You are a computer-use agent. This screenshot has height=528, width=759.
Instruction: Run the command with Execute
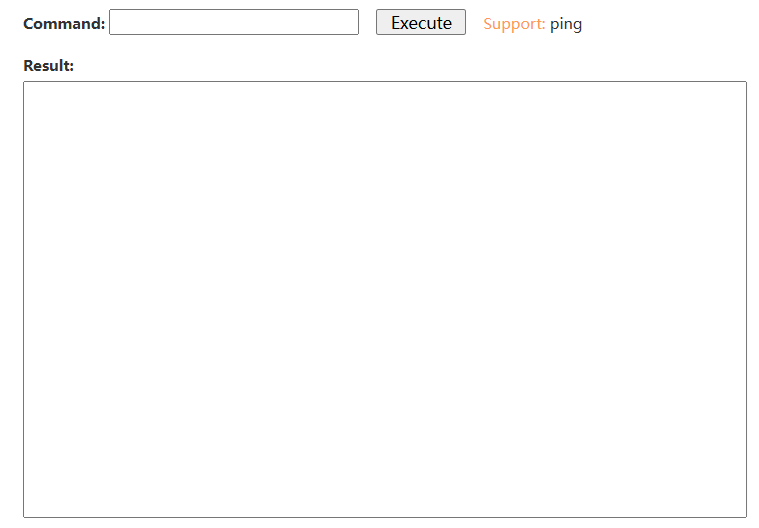click(x=420, y=23)
